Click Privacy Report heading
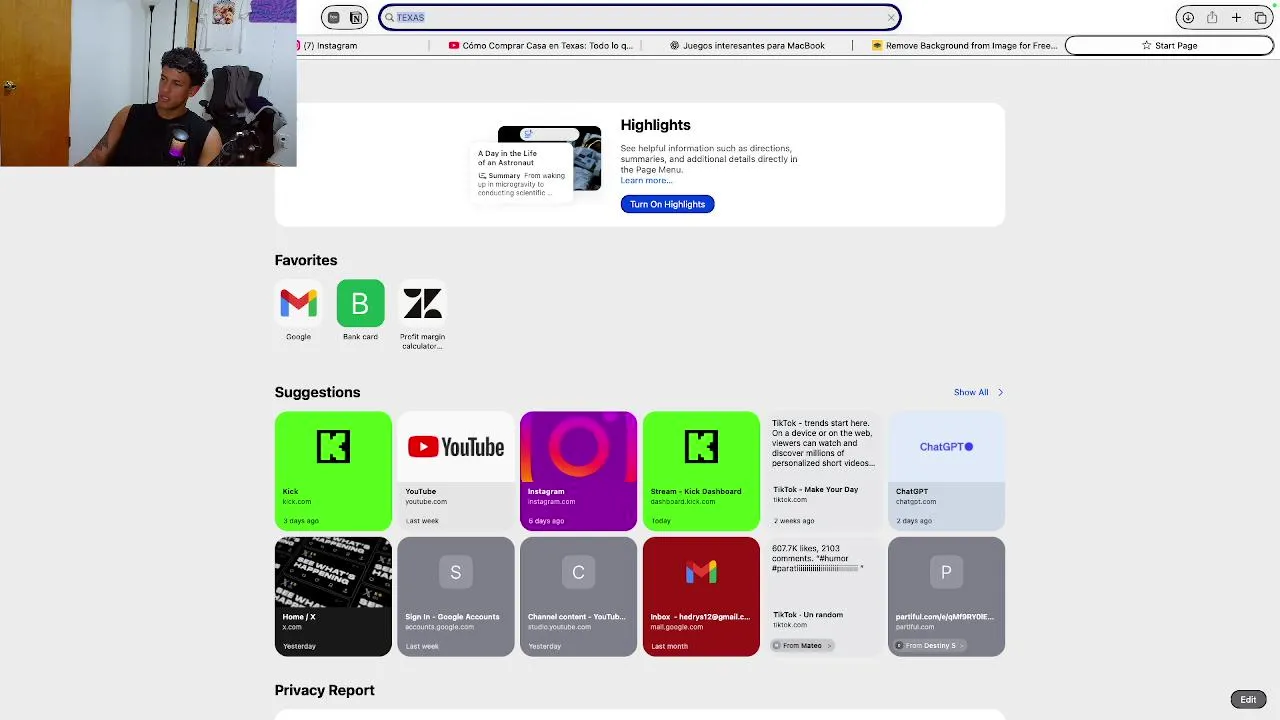This screenshot has height=720, width=1280. [x=324, y=690]
